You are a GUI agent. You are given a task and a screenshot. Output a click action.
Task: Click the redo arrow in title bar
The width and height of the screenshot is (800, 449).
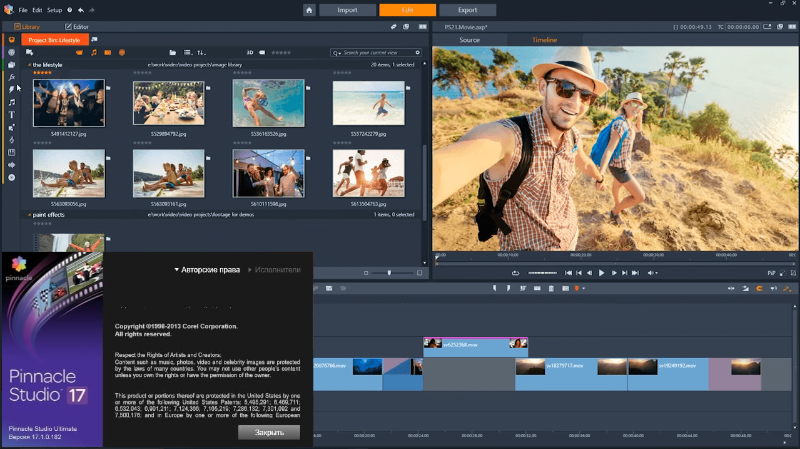click(x=92, y=10)
